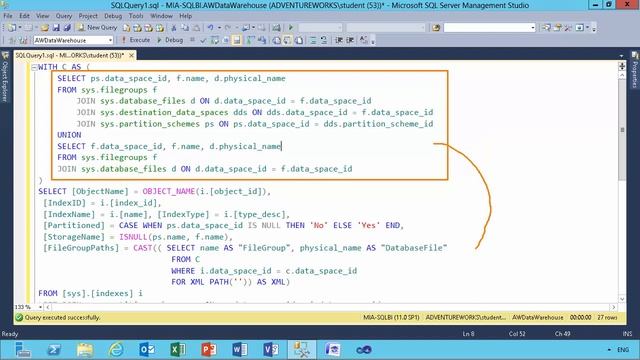Specify values for template parameters
This screenshot has height=360, width=640.
pyautogui.click(x=363, y=40)
